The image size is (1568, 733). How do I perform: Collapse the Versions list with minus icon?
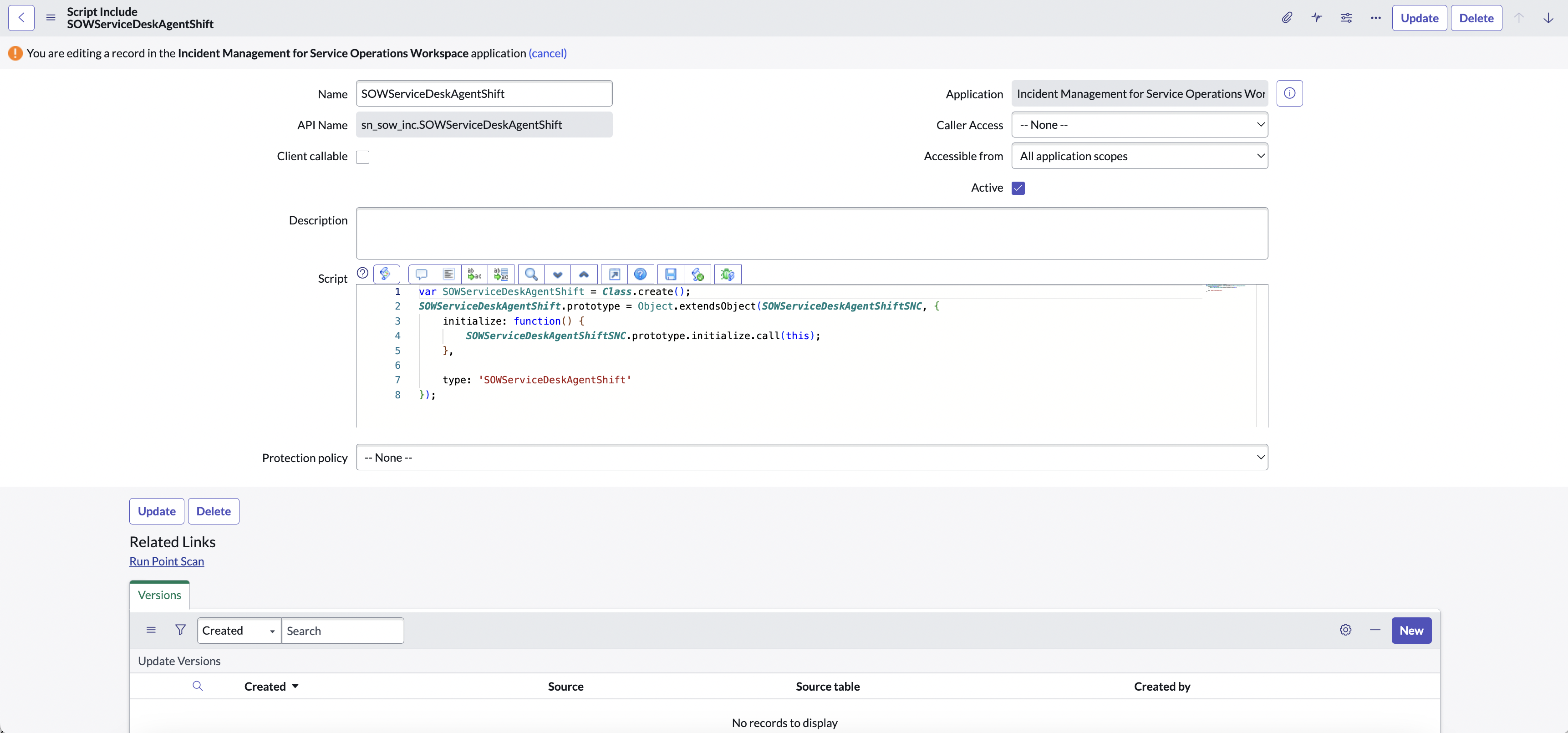coord(1375,630)
